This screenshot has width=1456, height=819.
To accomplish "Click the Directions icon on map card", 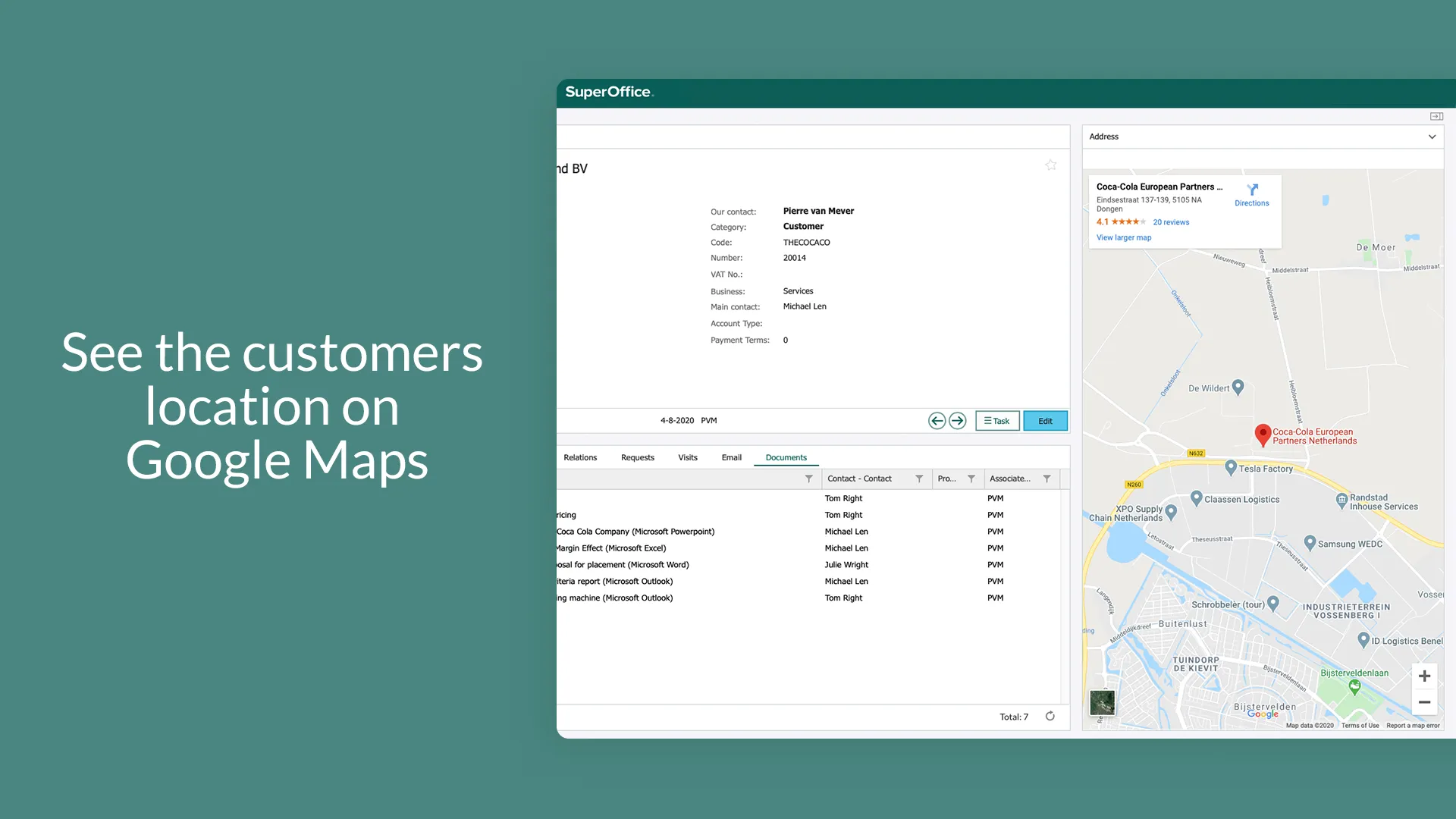I will click(1252, 190).
